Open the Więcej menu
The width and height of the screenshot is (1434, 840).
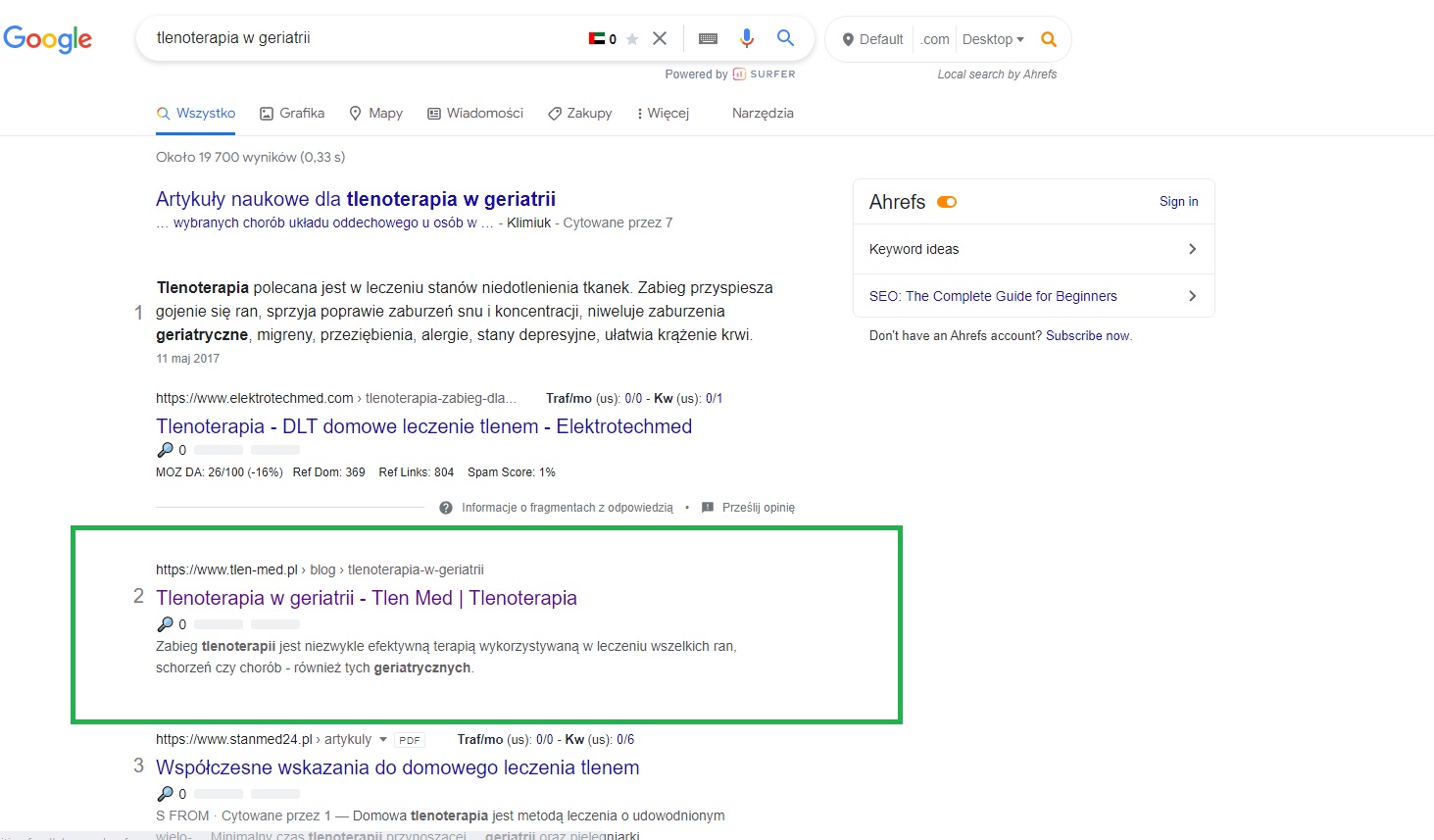coord(663,113)
